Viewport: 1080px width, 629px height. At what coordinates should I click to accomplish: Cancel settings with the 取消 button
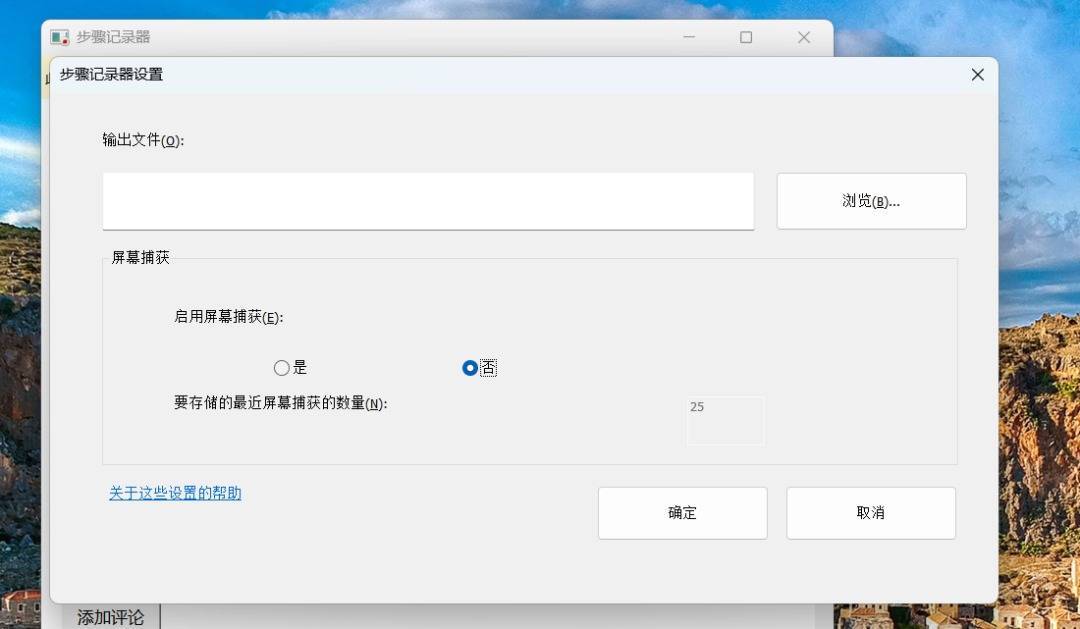pos(870,512)
